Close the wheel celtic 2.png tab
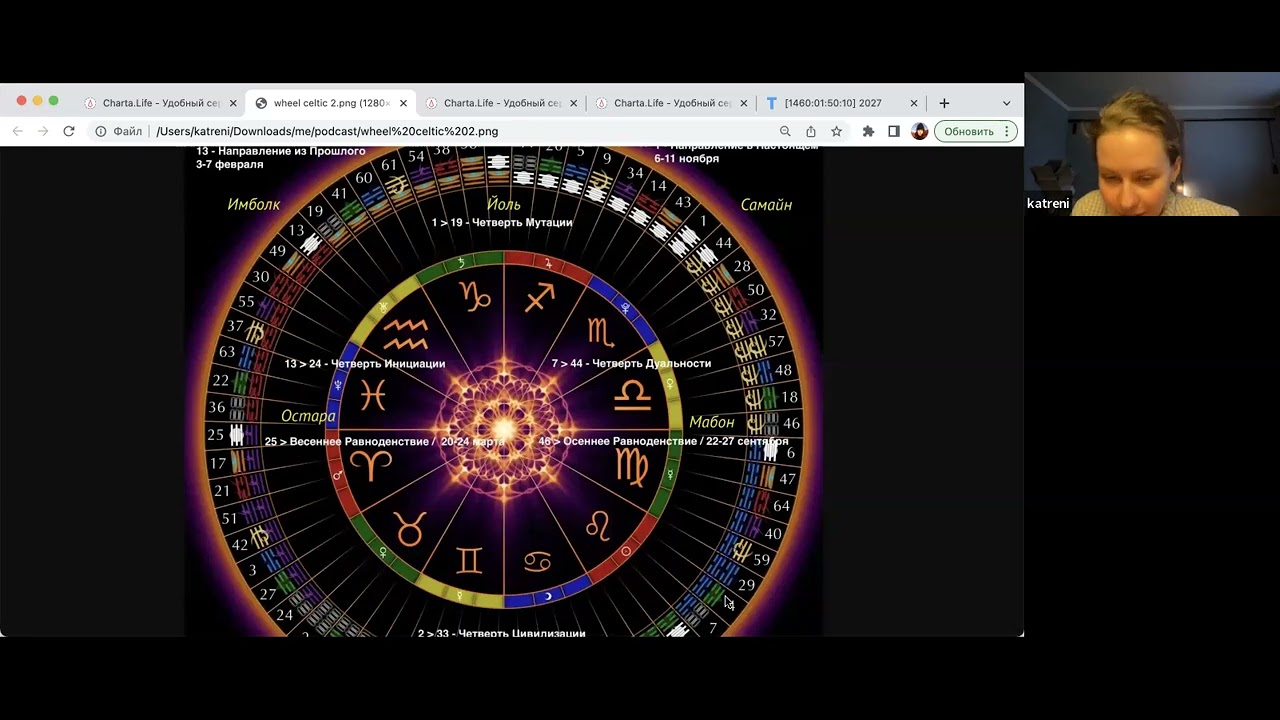The height and width of the screenshot is (720, 1280). 404,103
